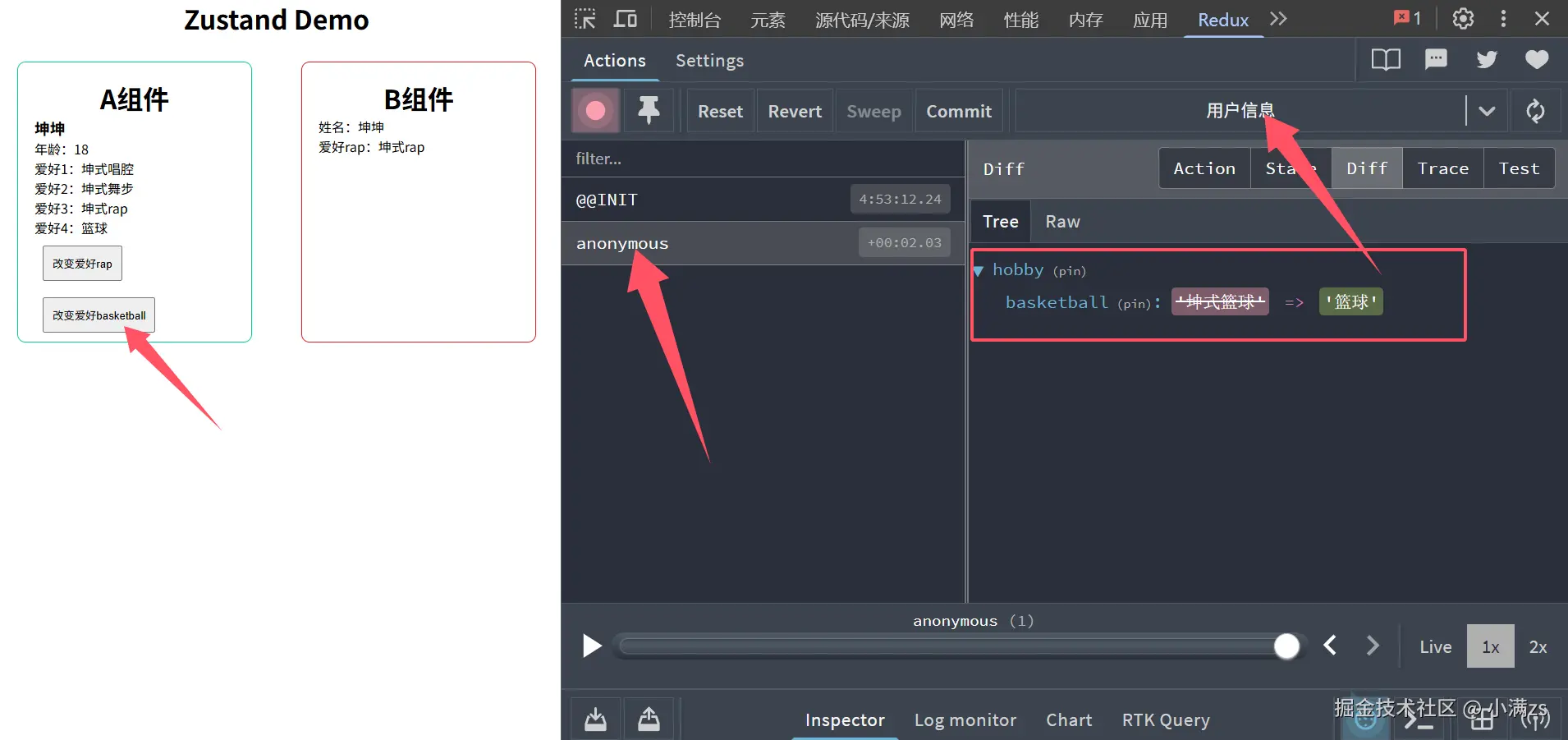Open the 控制台 tab
The width and height of the screenshot is (1568, 740).
[695, 20]
